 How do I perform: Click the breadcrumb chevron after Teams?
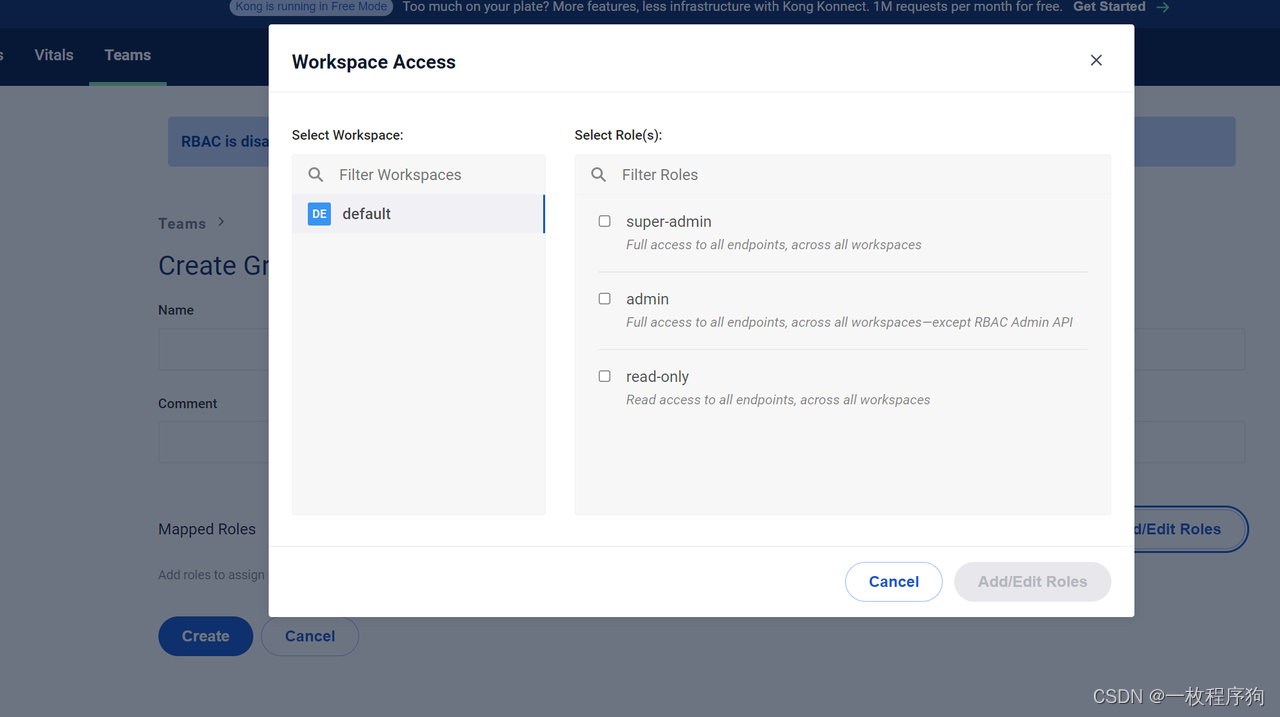pyautogui.click(x=222, y=222)
